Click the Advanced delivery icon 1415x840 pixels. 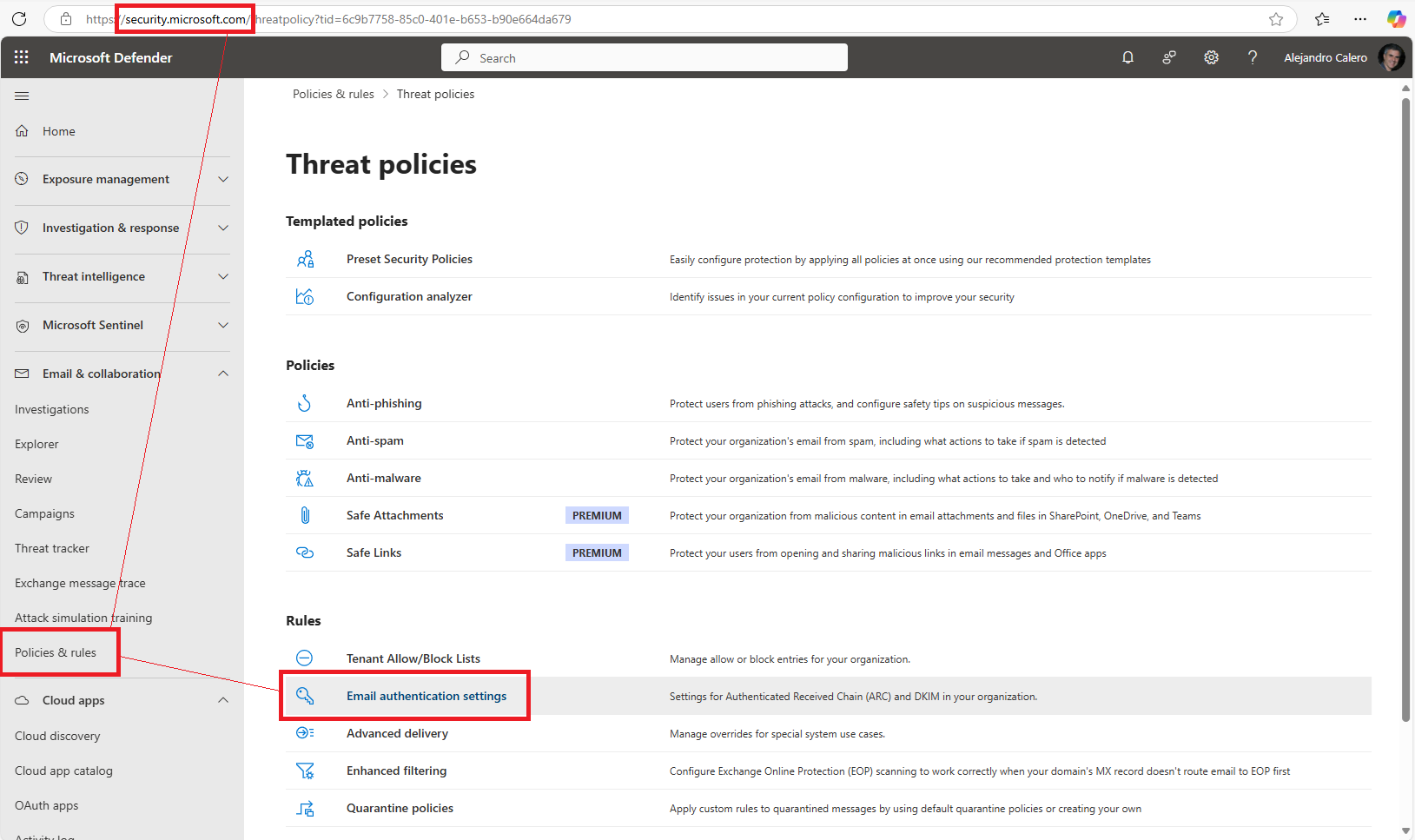click(x=305, y=733)
